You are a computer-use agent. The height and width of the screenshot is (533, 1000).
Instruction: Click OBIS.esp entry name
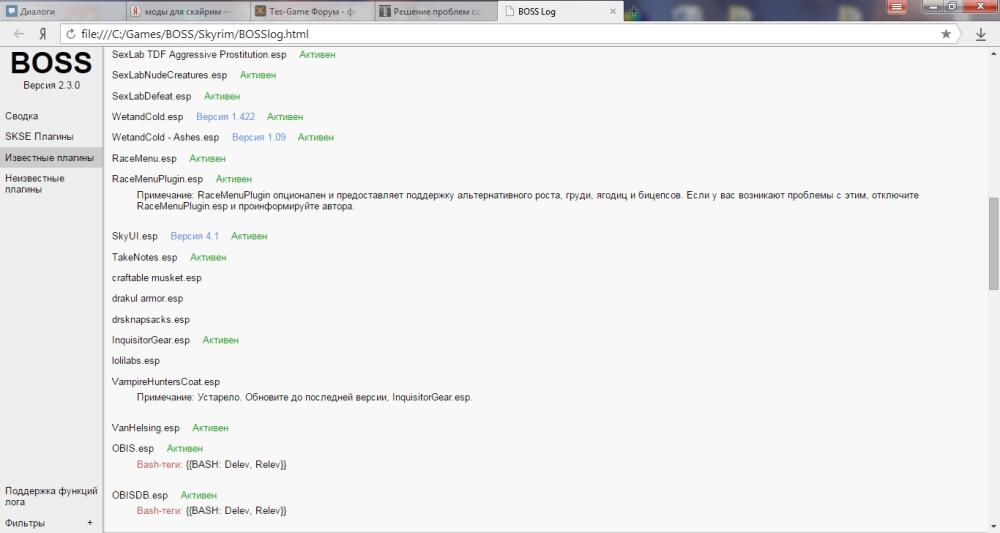click(133, 448)
